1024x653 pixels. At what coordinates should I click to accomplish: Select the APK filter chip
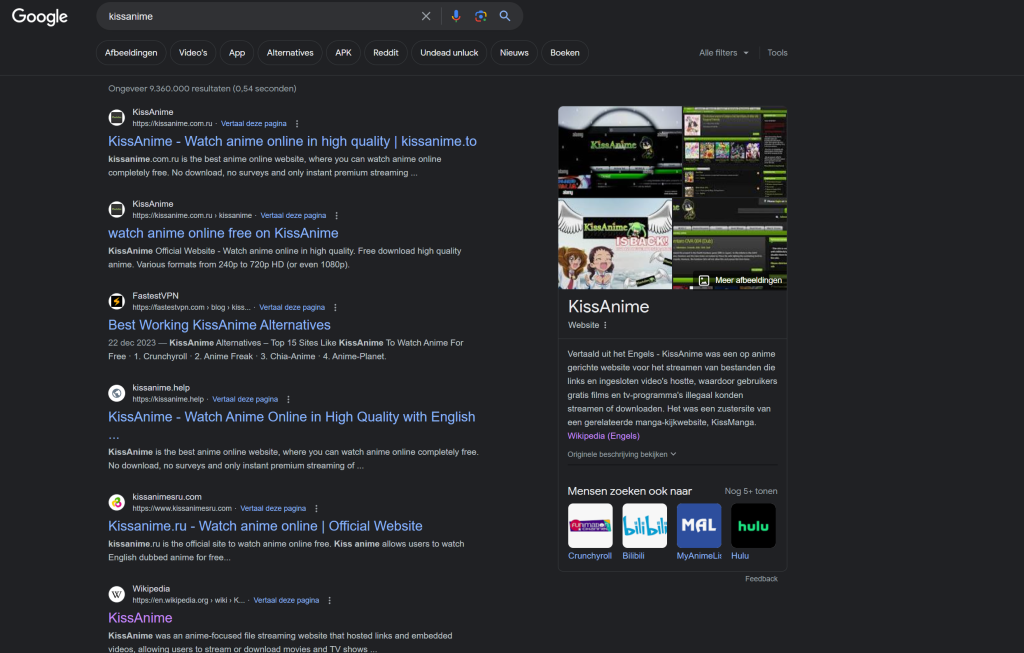click(x=344, y=53)
